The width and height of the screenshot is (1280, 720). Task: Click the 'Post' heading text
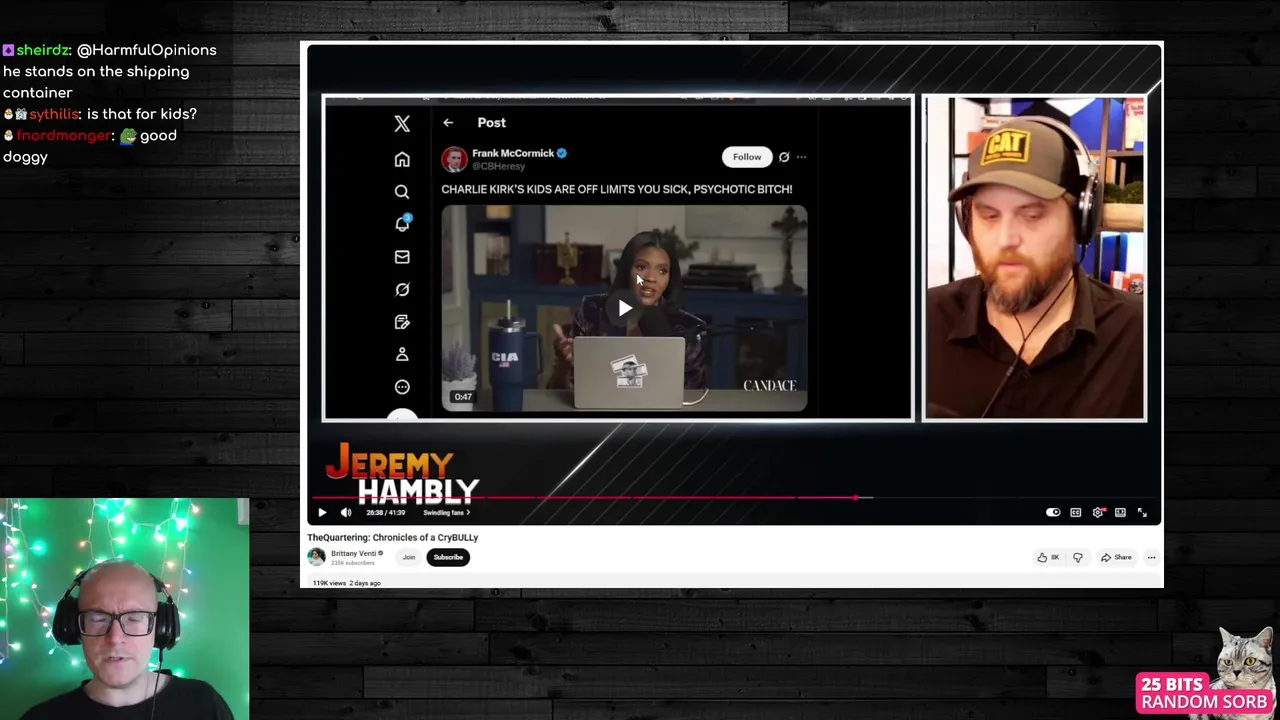pyautogui.click(x=491, y=122)
